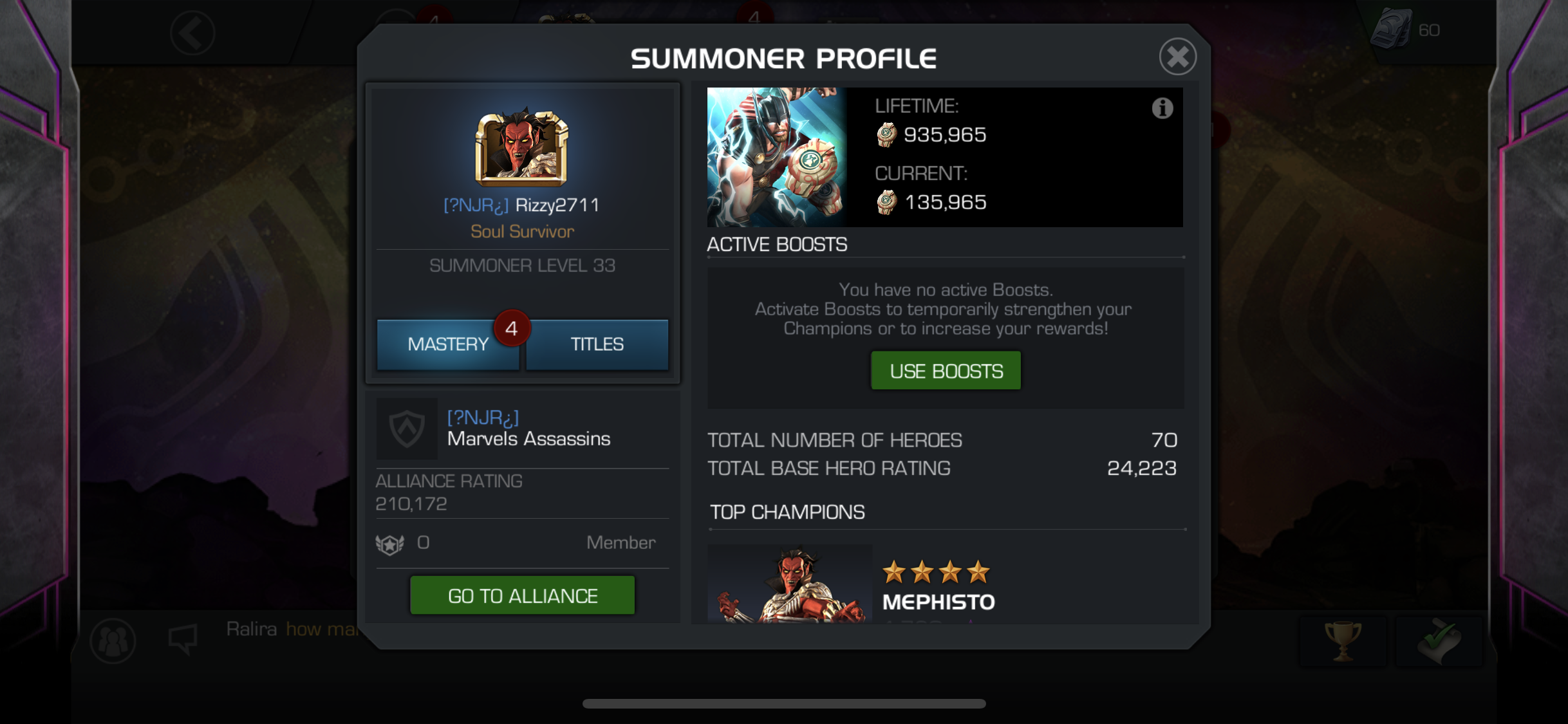Open info icon beside Lifetime units

1162,108
